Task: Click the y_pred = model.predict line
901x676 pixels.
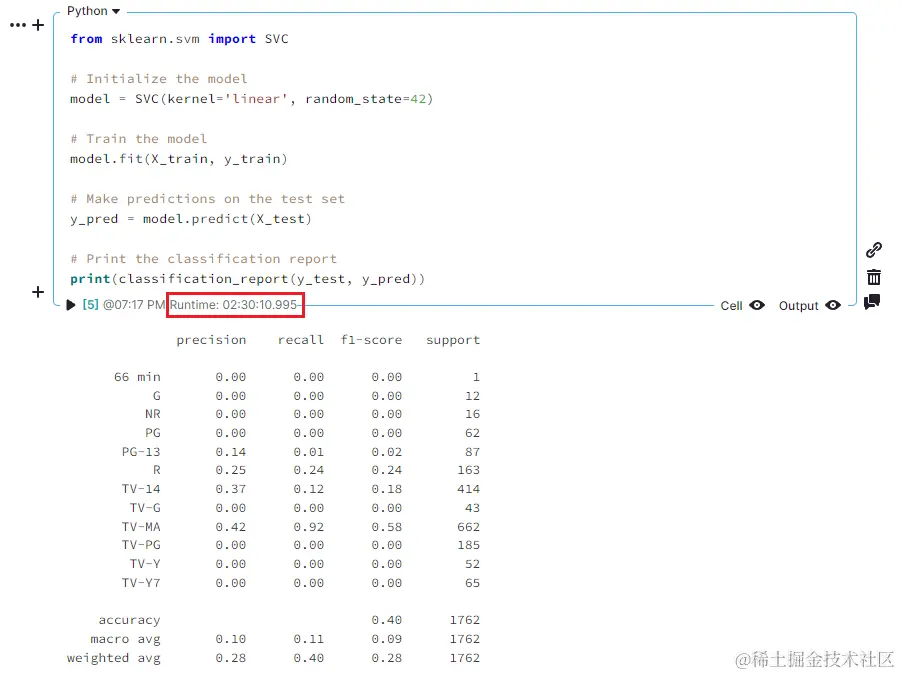Action: point(190,219)
